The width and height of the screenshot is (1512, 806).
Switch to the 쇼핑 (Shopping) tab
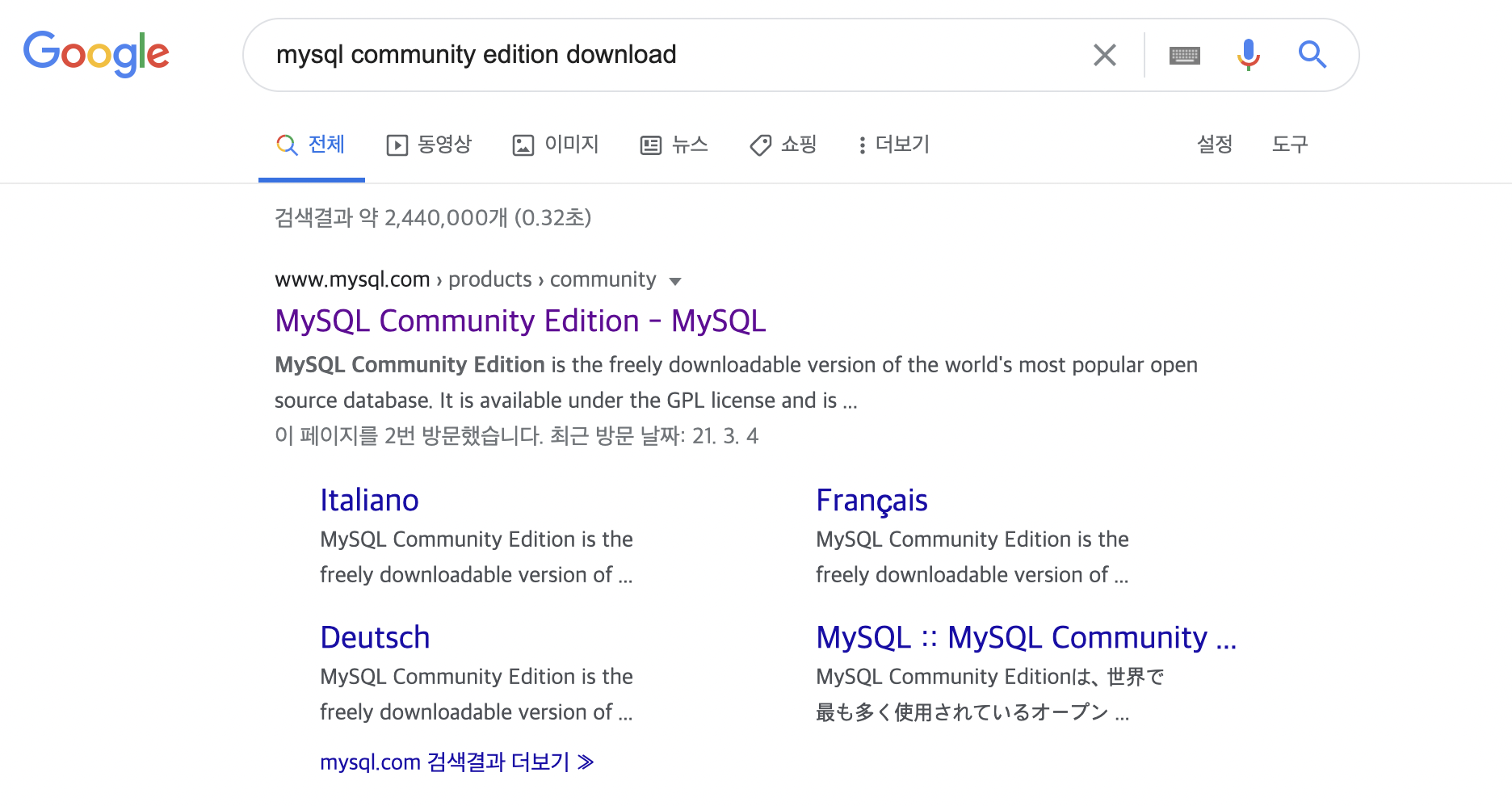tap(783, 145)
